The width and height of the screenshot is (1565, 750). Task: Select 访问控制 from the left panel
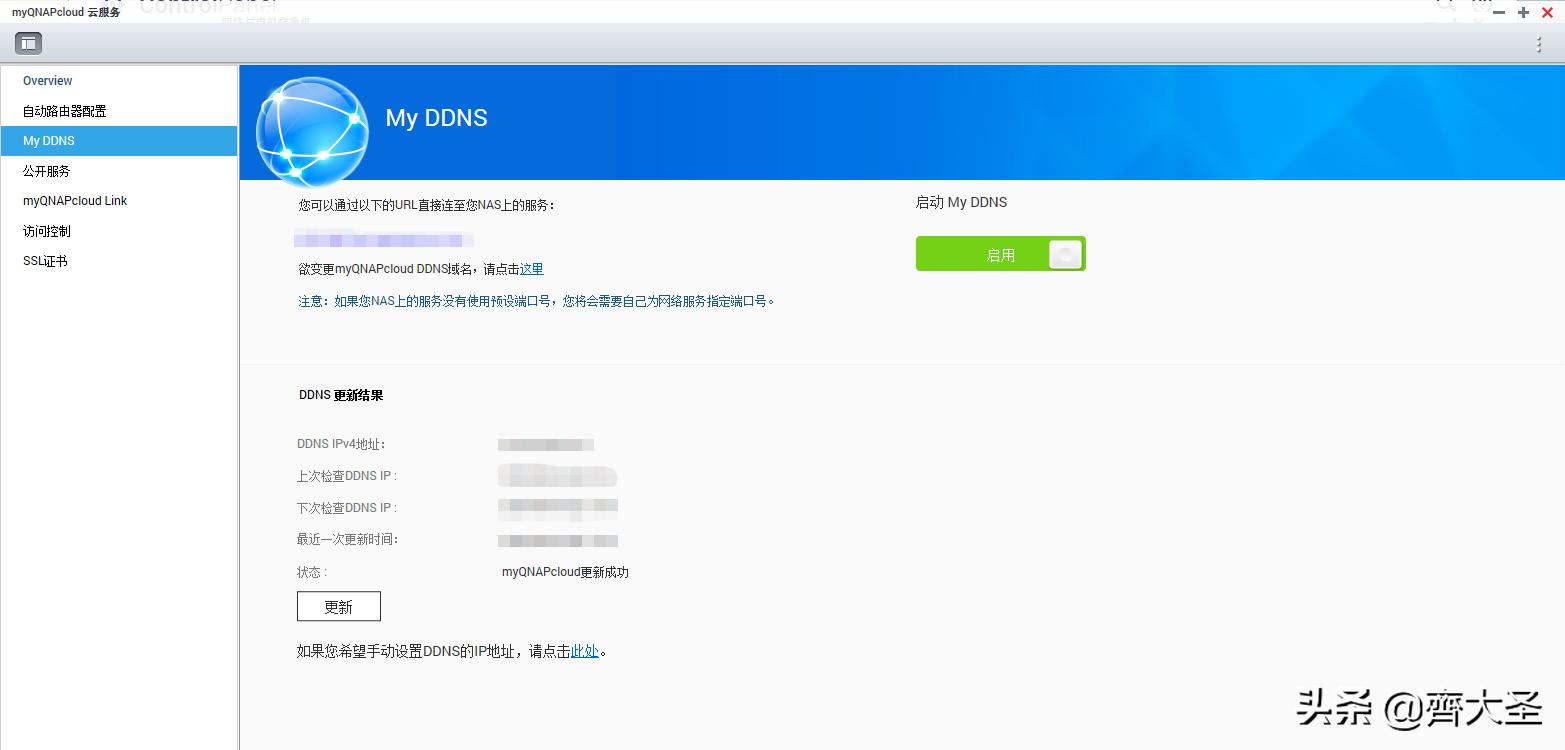click(x=47, y=230)
